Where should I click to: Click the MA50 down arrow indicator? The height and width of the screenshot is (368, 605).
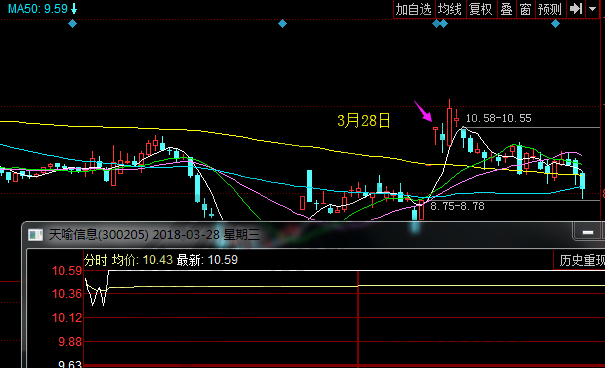pyautogui.click(x=74, y=9)
